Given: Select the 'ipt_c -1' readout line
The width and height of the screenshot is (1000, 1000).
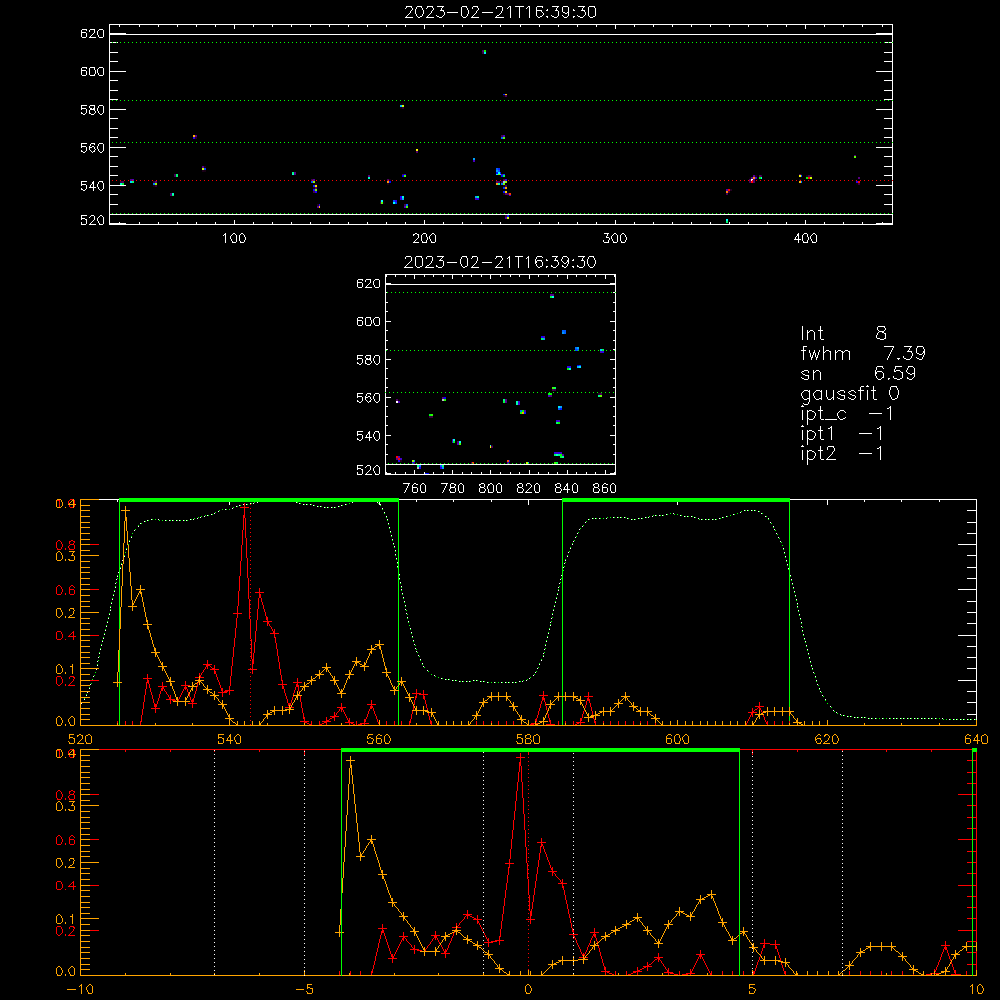Looking at the screenshot, I should click(x=847, y=414).
